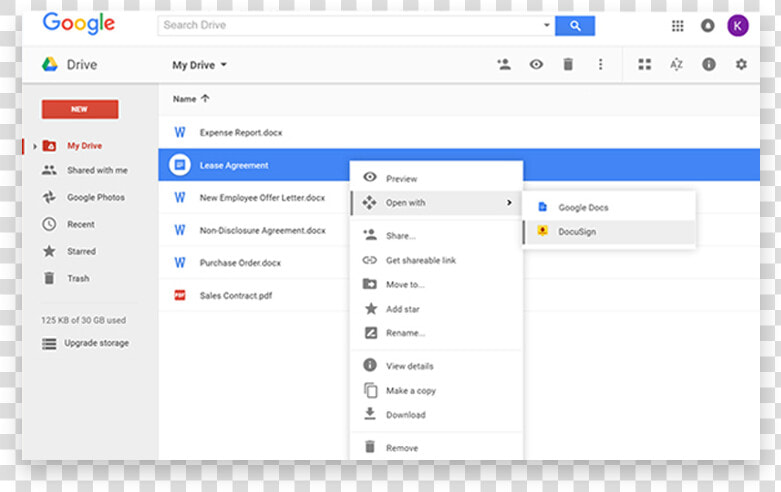781x492 pixels.
Task: Expand search options dropdown arrow
Action: tap(546, 25)
